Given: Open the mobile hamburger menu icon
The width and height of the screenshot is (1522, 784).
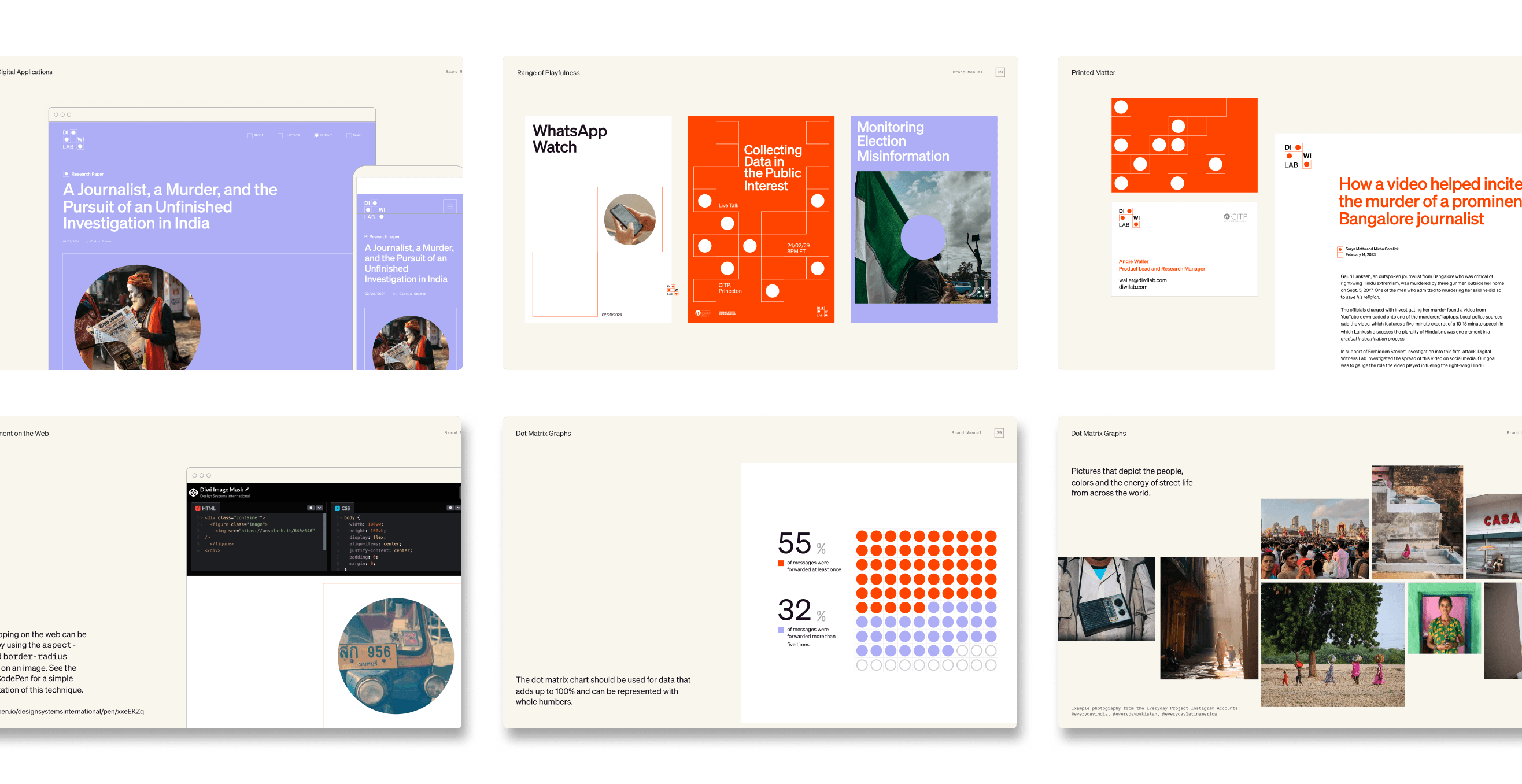Looking at the screenshot, I should [450, 206].
